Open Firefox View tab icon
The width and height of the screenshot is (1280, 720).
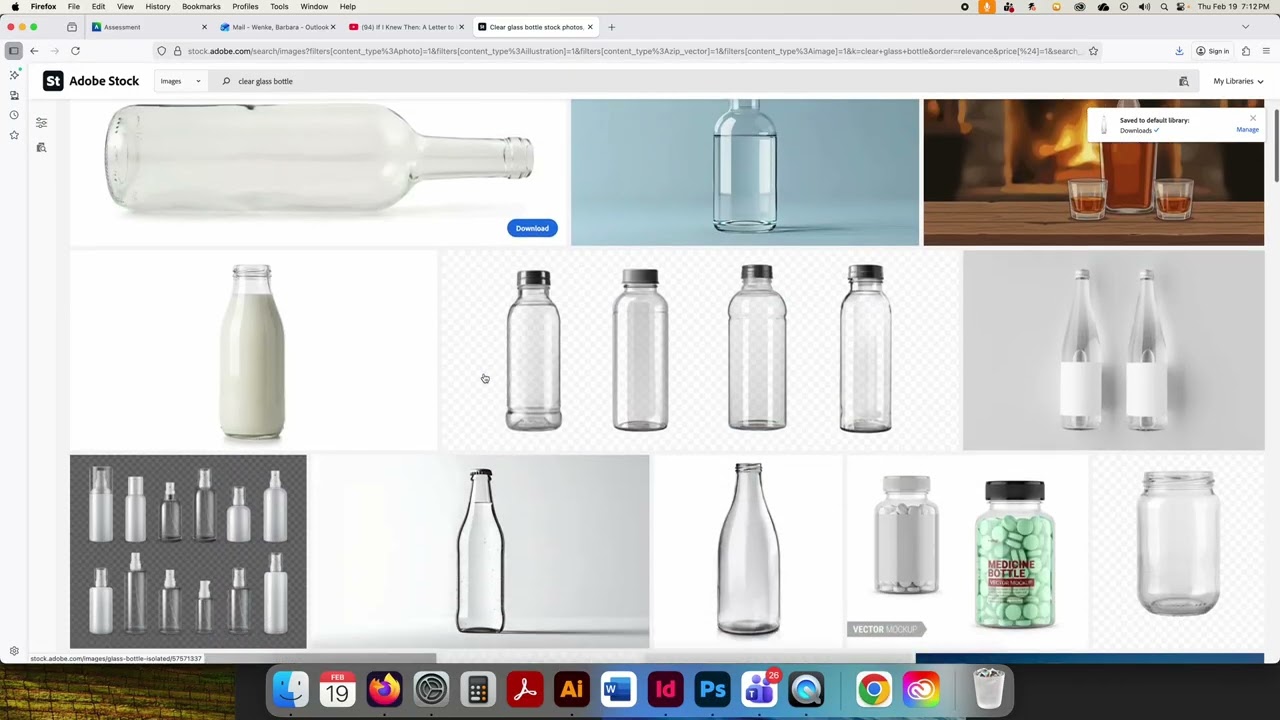(x=72, y=27)
